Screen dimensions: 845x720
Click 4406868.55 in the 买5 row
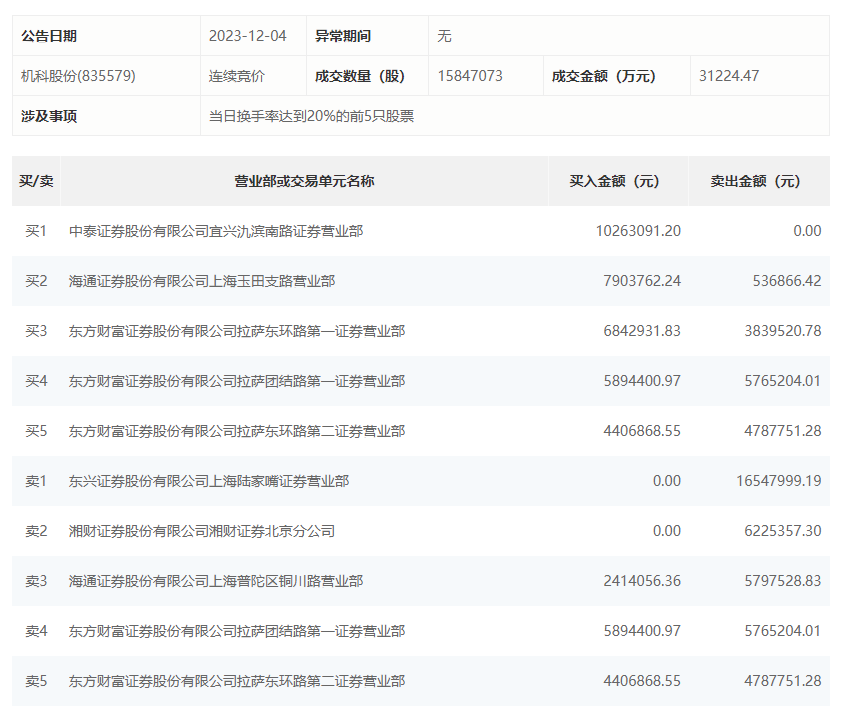pos(642,431)
